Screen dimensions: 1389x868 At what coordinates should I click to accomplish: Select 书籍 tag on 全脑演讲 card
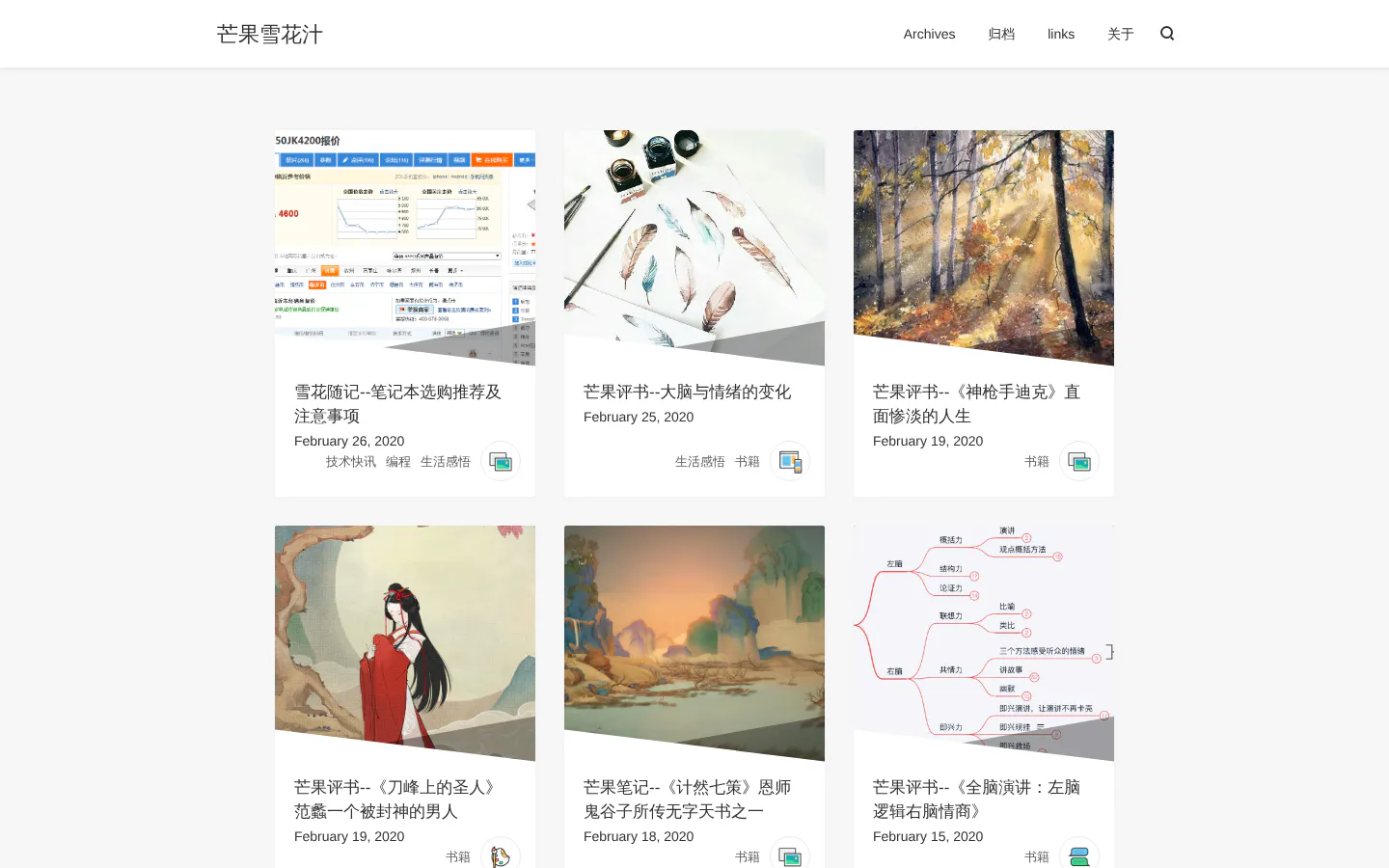[x=1037, y=856]
